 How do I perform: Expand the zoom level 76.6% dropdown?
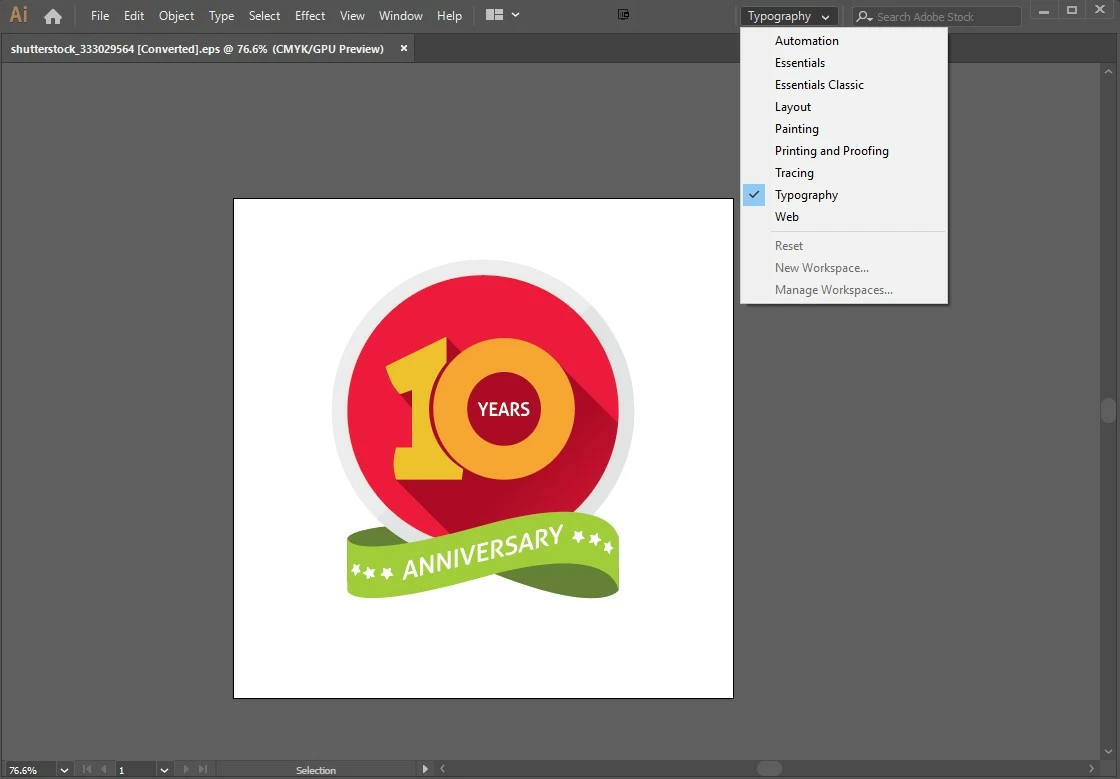[x=64, y=770]
